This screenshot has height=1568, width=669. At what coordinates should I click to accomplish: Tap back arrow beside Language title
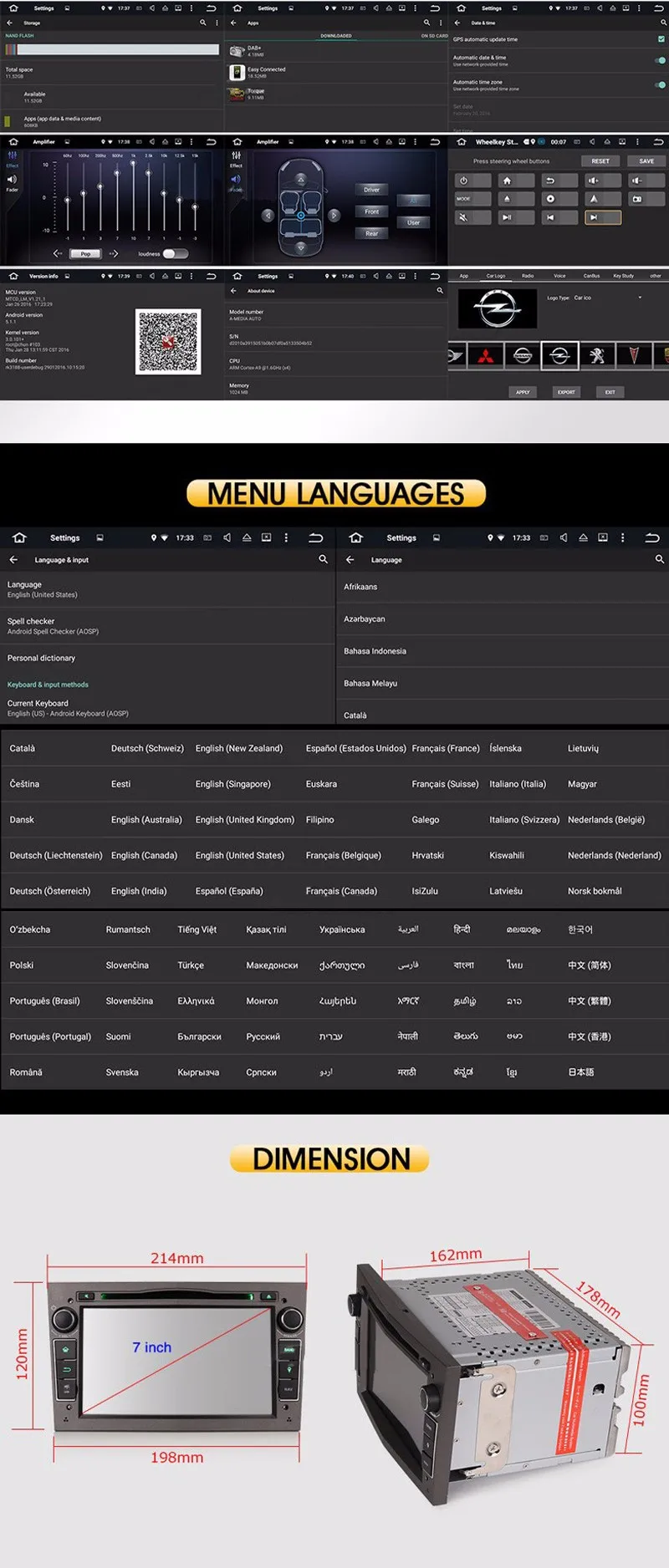point(350,560)
